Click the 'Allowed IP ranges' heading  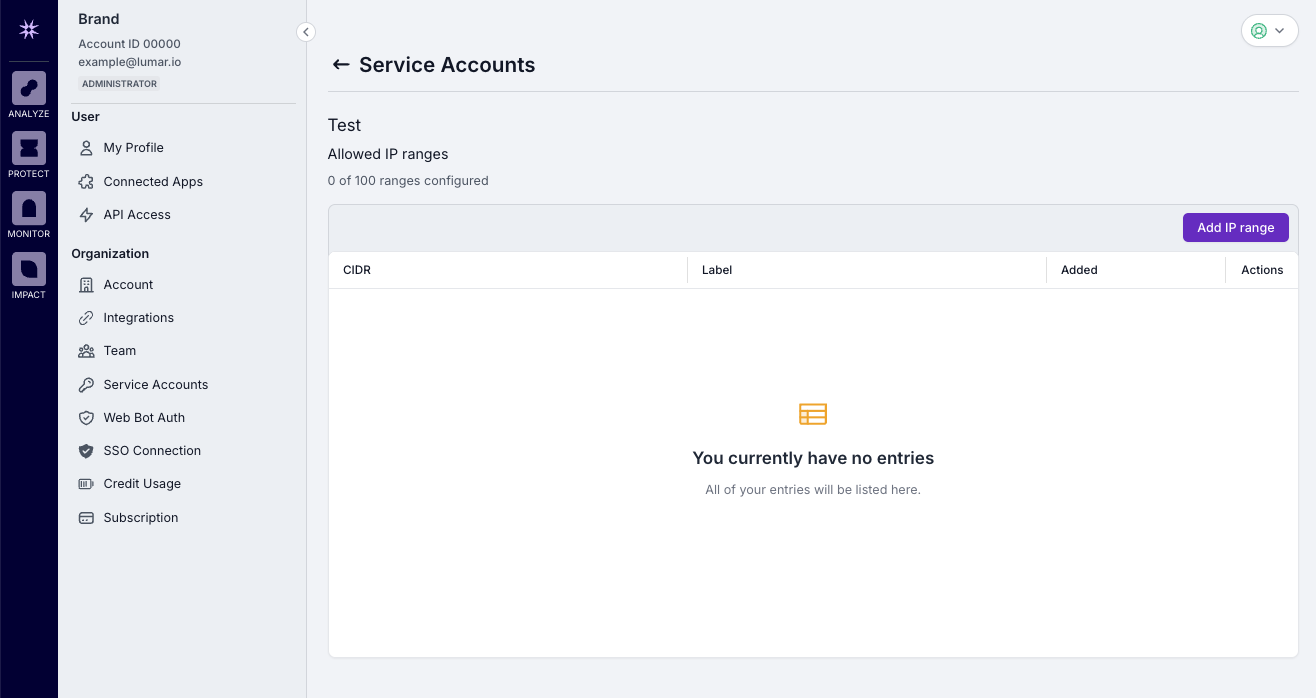tap(388, 154)
